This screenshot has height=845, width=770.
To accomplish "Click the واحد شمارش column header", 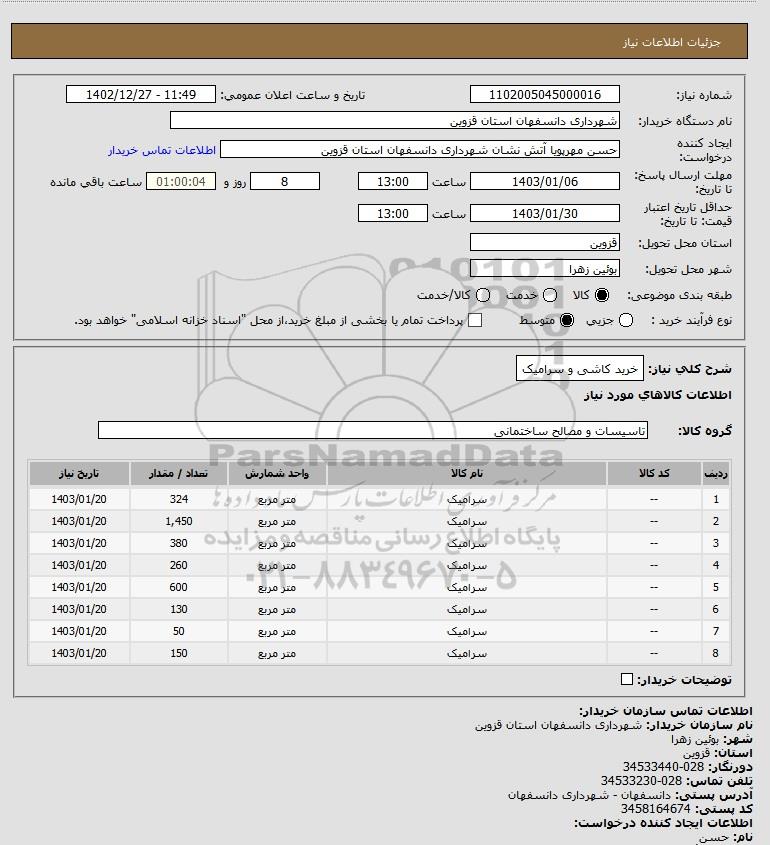I will [277, 473].
